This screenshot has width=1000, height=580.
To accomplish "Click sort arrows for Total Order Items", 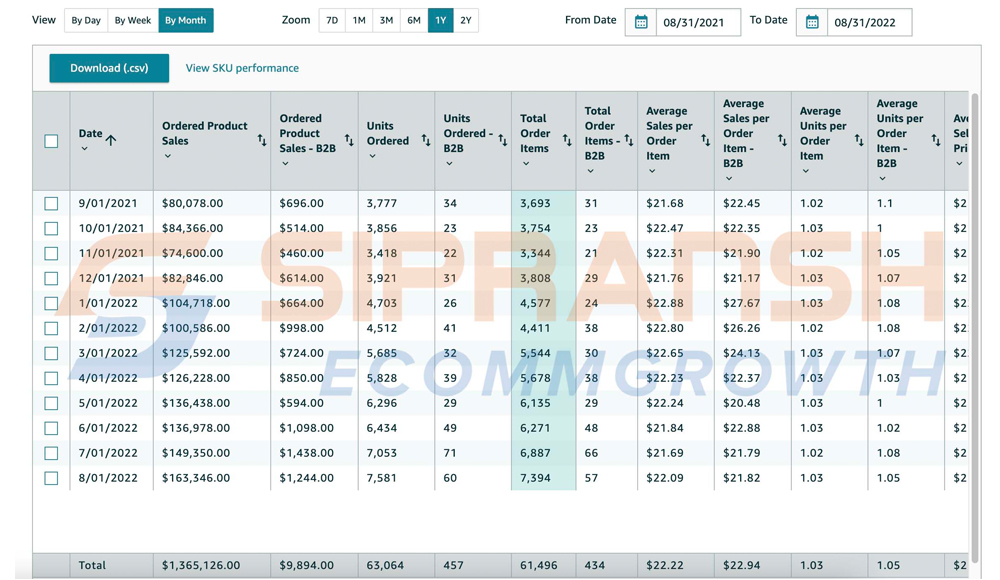I will [567, 141].
